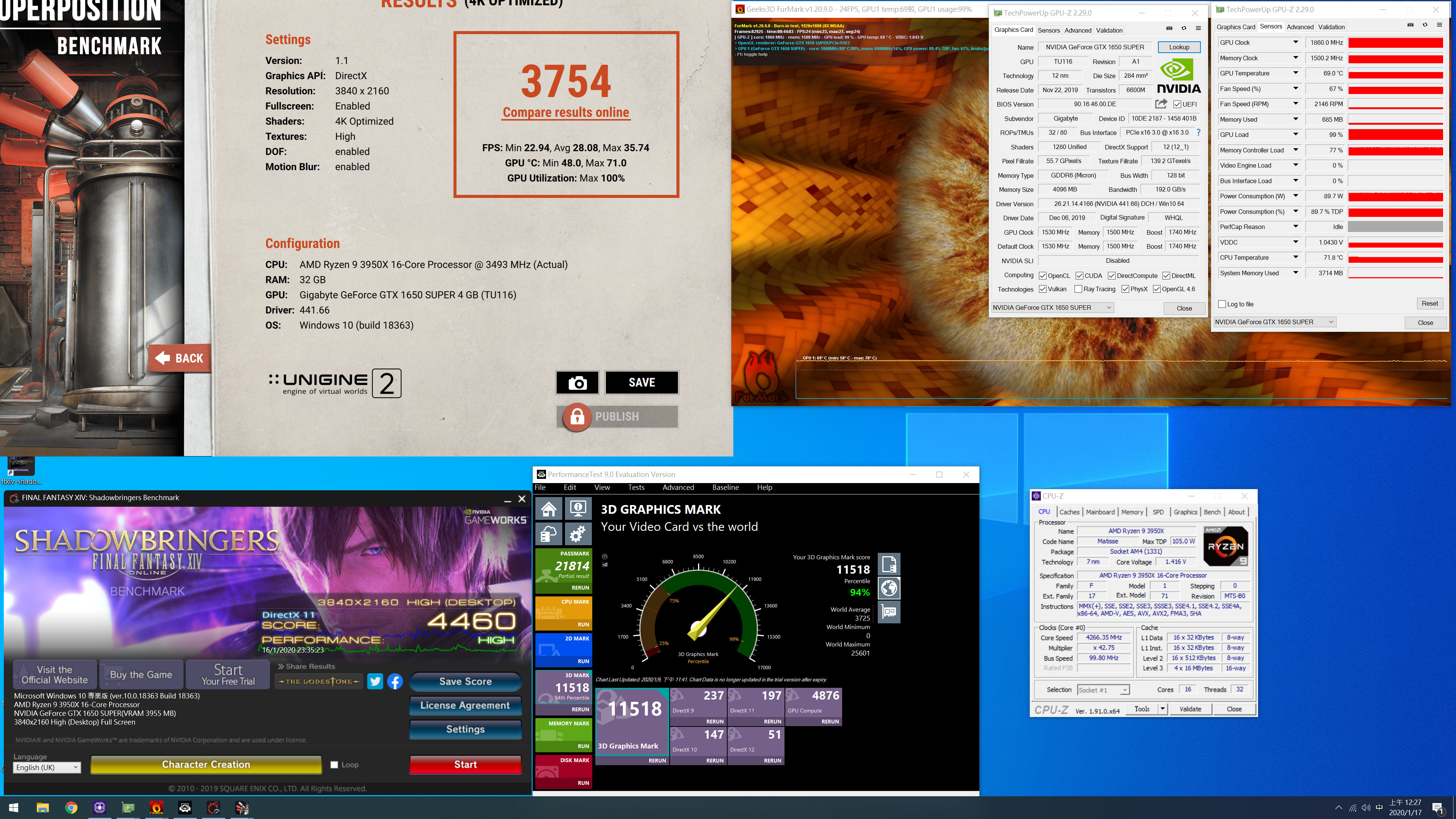Take screenshot in GPU-Z Graphics Card window
Screen dimensions: 1456x819
pos(1169,28)
